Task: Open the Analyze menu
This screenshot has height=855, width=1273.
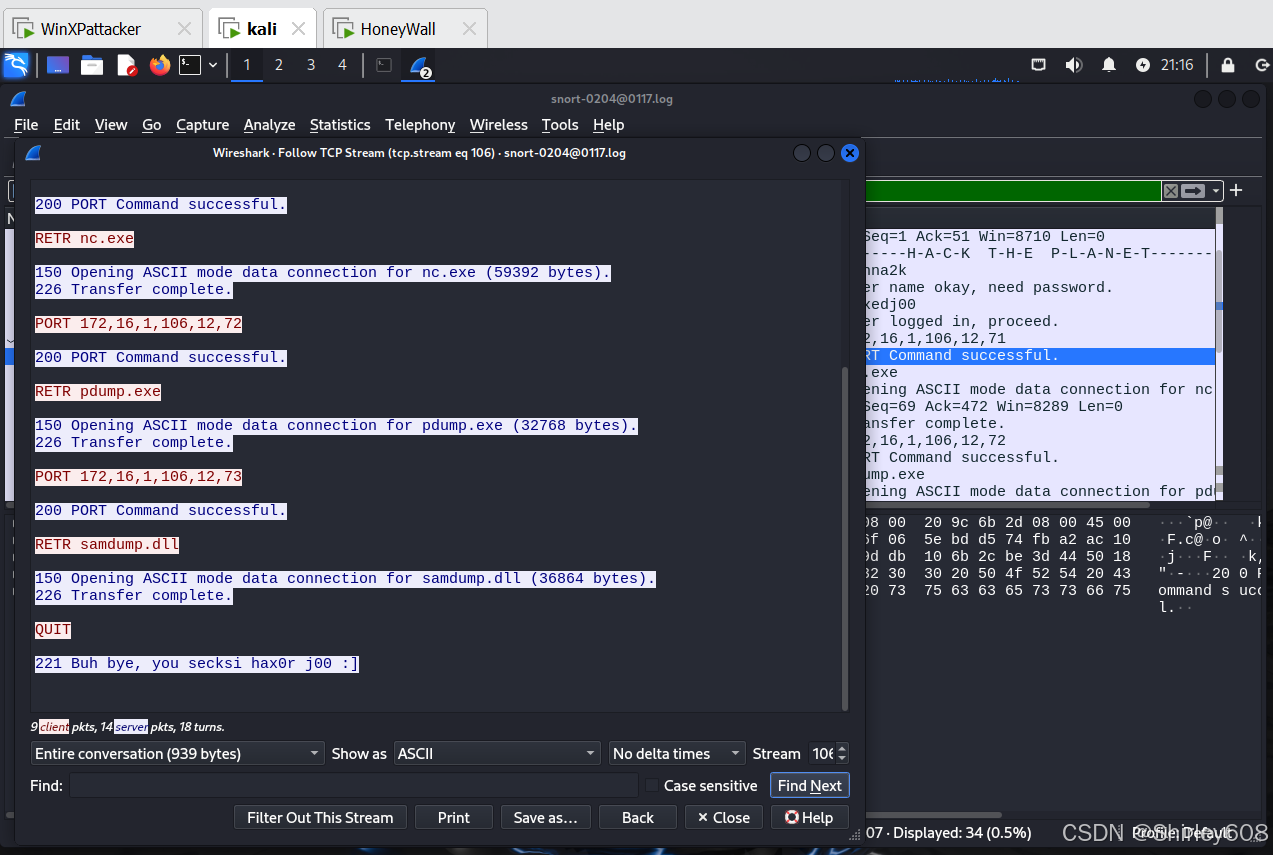Action: pos(270,125)
